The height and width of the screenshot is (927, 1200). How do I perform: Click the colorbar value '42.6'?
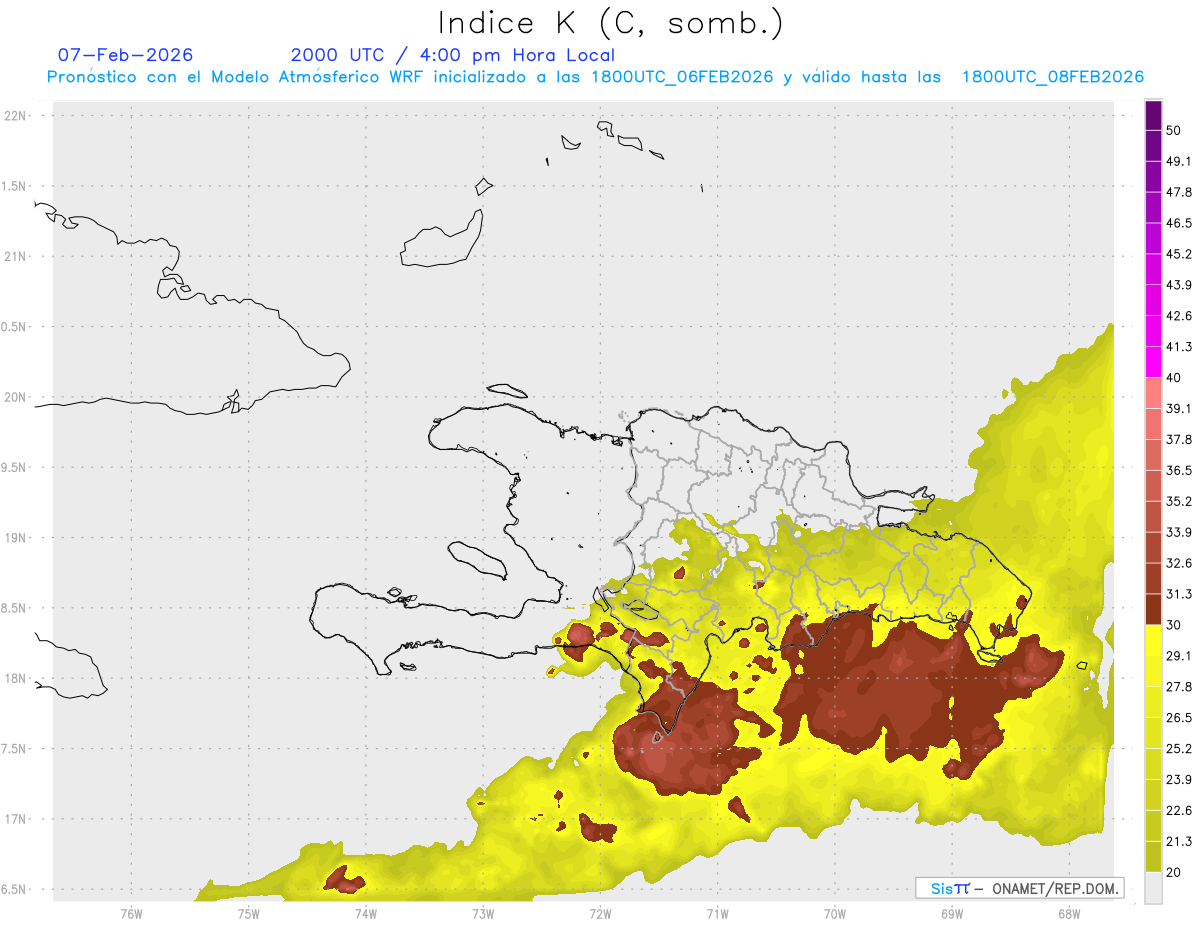coord(1179,316)
